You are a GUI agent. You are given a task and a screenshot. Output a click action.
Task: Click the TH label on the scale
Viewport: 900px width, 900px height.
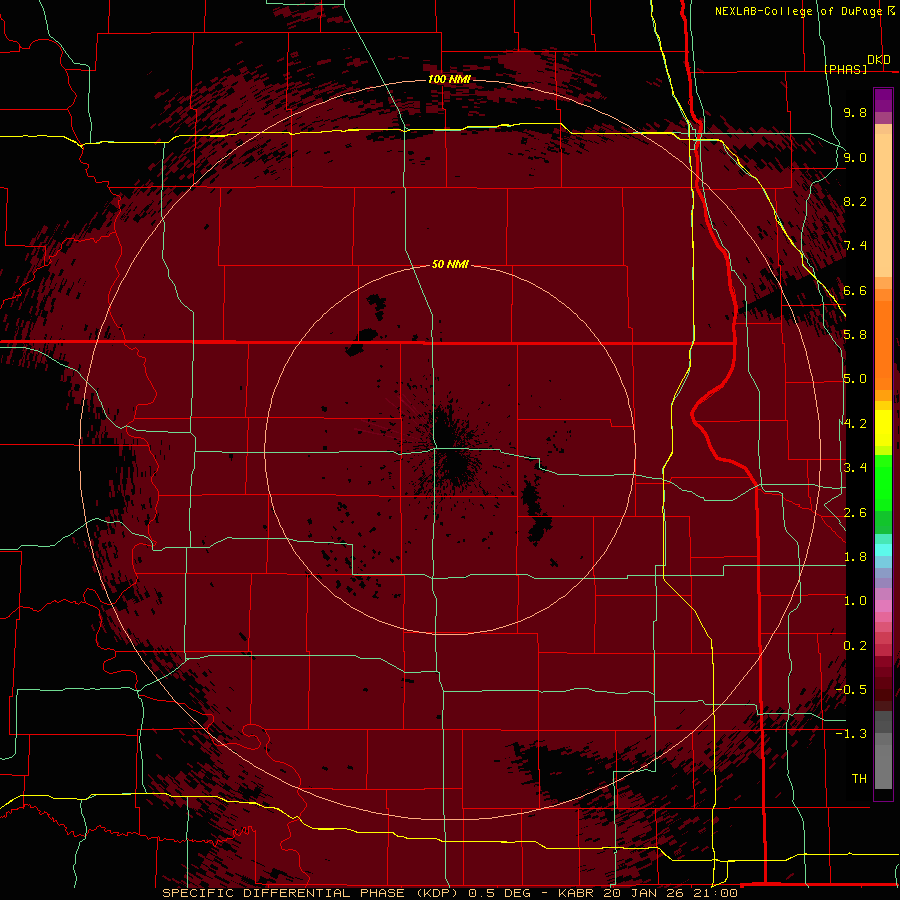point(859,779)
